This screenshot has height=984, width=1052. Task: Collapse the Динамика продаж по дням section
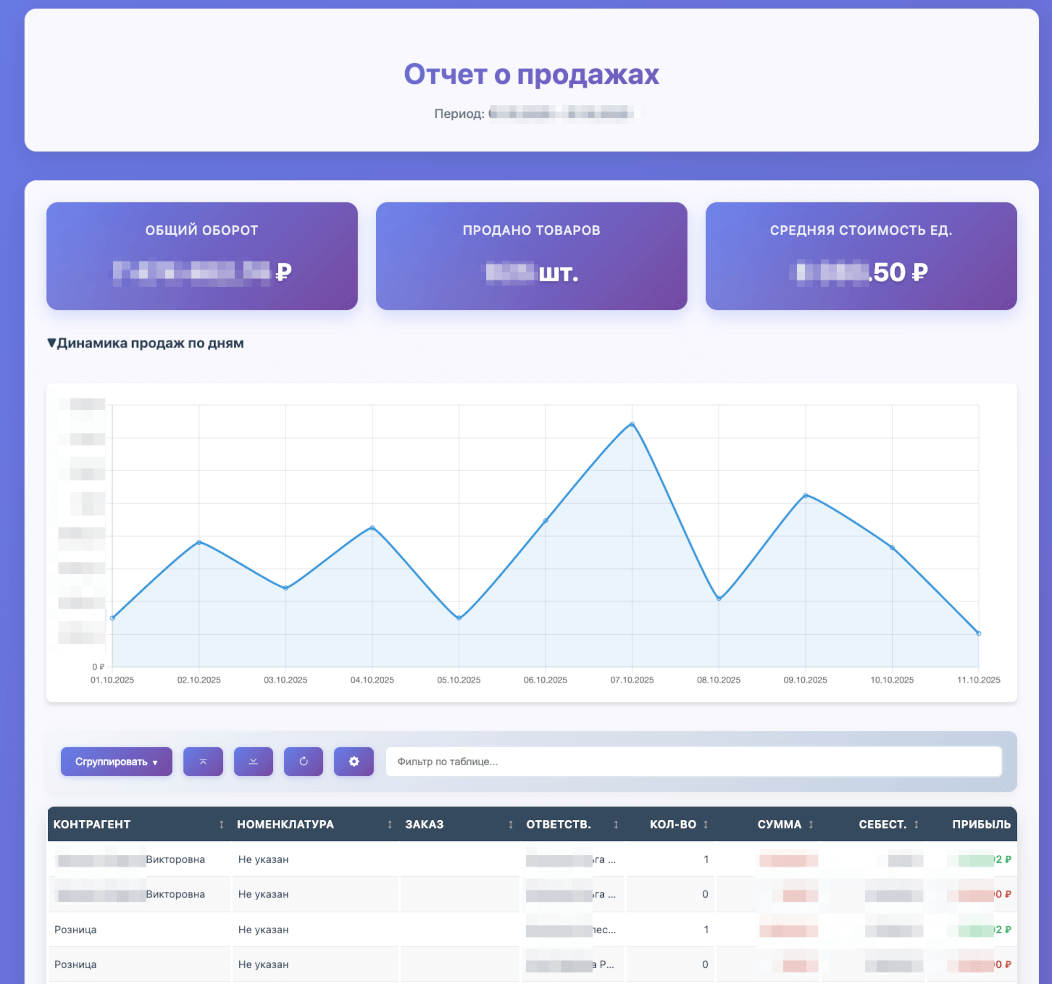coord(52,343)
